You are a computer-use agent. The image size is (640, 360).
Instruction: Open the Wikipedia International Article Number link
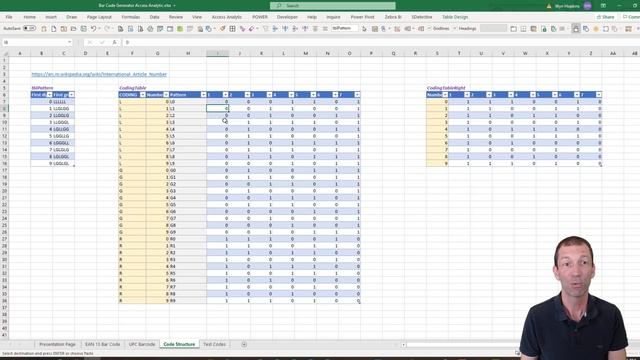click(x=99, y=74)
